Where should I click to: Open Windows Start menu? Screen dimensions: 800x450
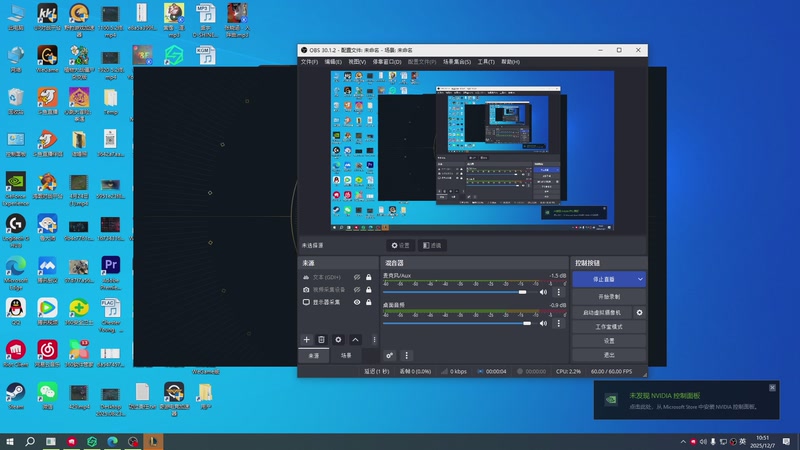click(10, 441)
